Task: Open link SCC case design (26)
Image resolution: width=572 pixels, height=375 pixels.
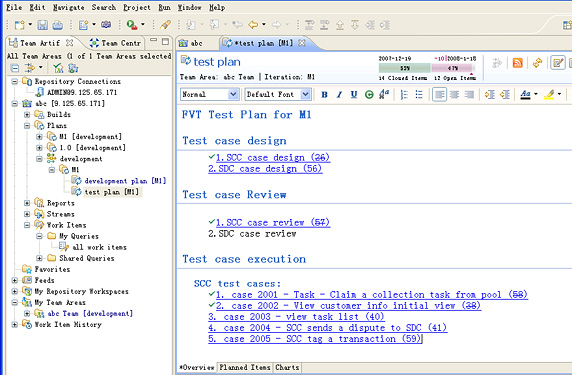Action: tap(273, 158)
